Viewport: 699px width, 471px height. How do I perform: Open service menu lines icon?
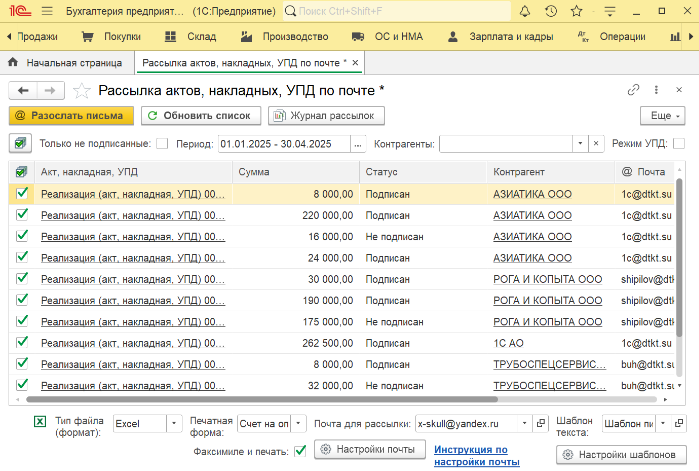pyautogui.click(x=609, y=11)
